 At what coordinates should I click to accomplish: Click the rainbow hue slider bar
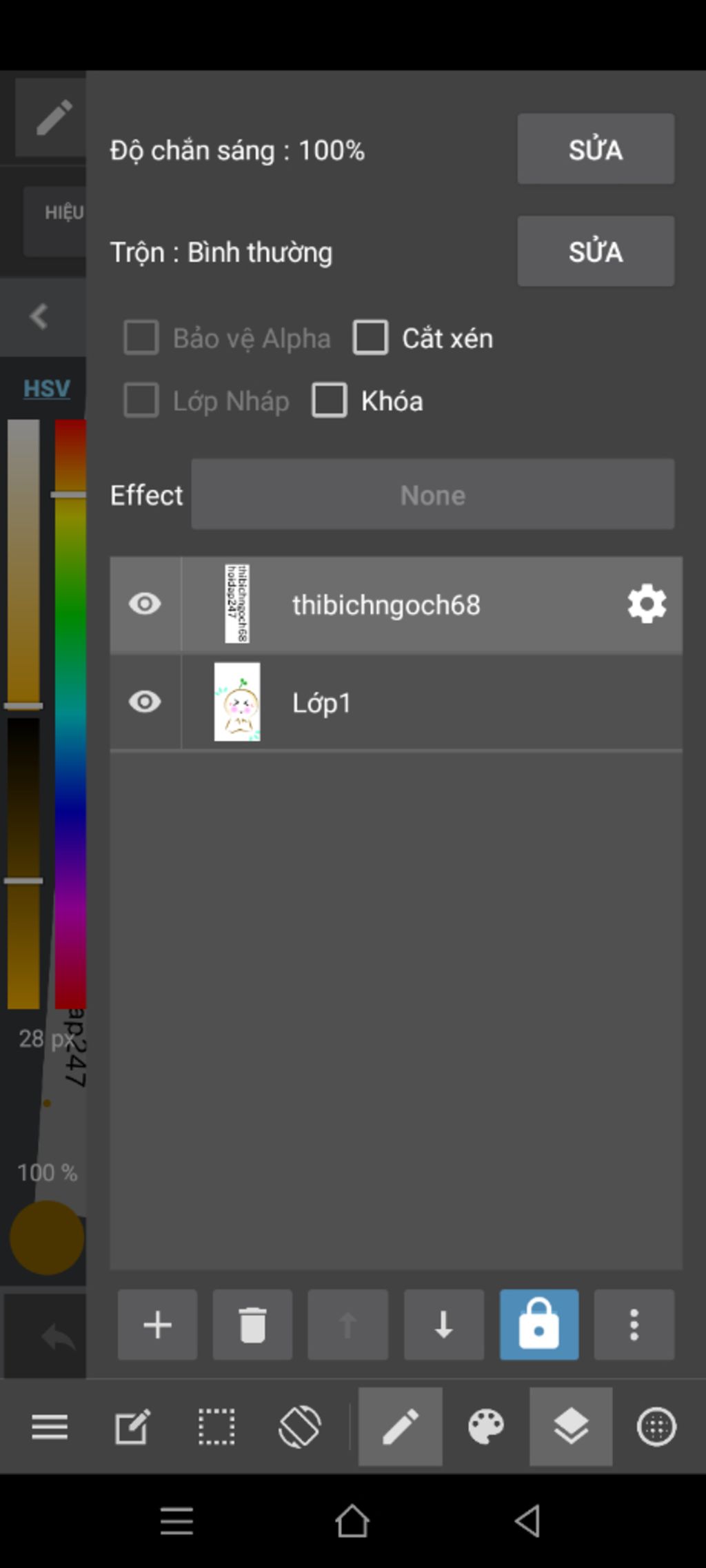(x=70, y=713)
